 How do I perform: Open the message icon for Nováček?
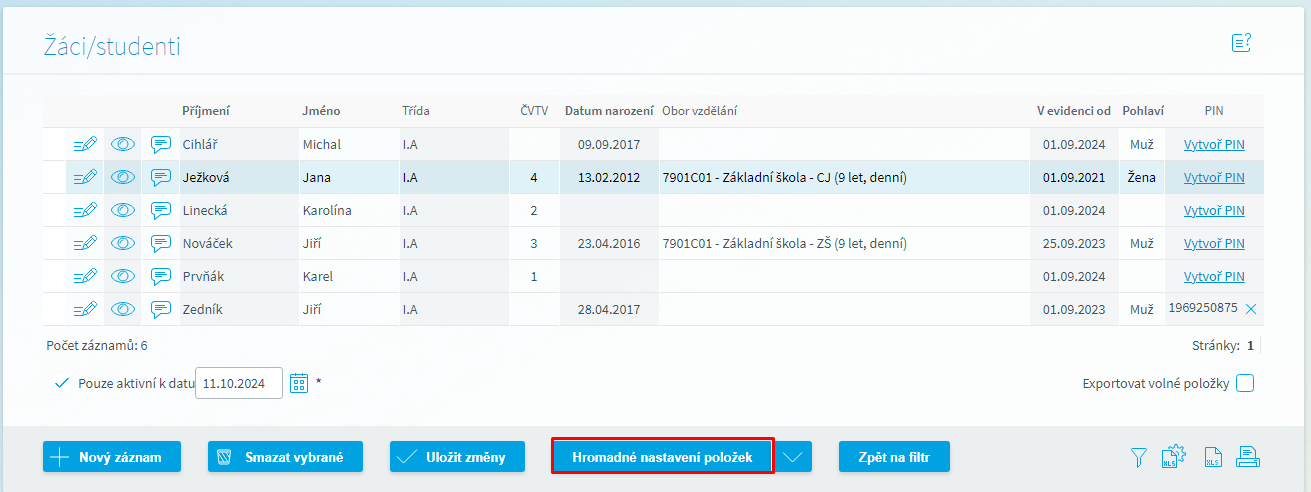point(161,244)
